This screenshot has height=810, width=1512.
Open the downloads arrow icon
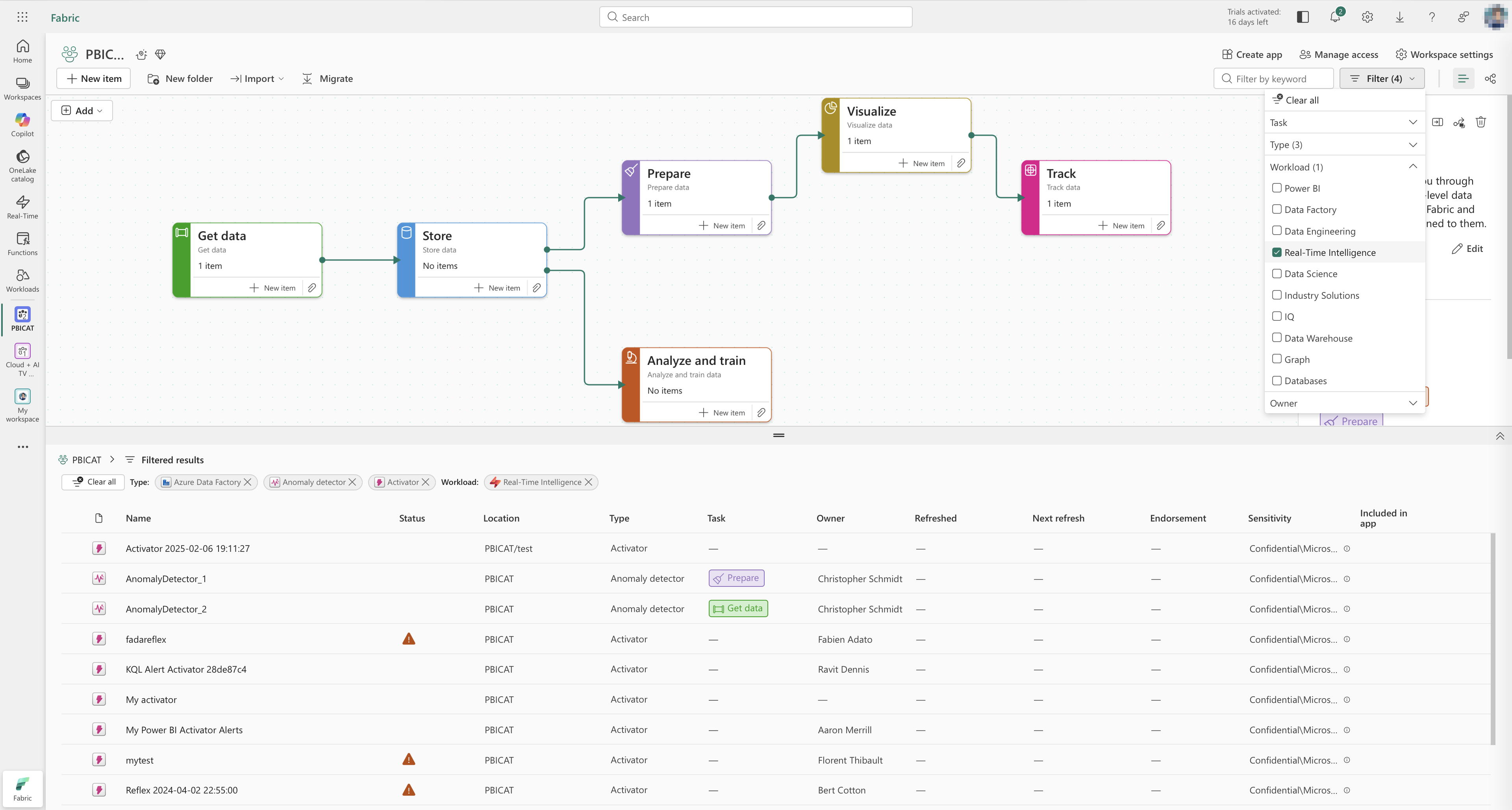pos(1400,17)
